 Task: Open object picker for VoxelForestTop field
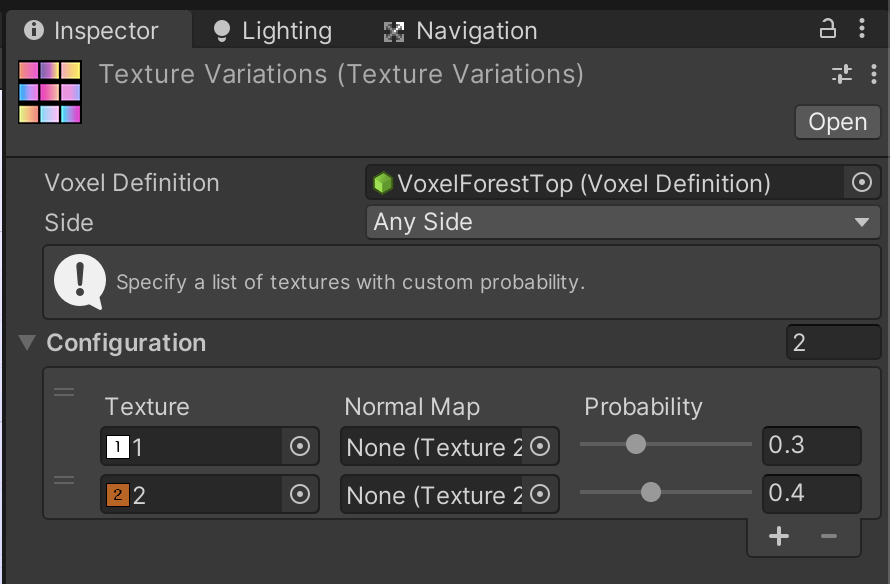tap(863, 182)
